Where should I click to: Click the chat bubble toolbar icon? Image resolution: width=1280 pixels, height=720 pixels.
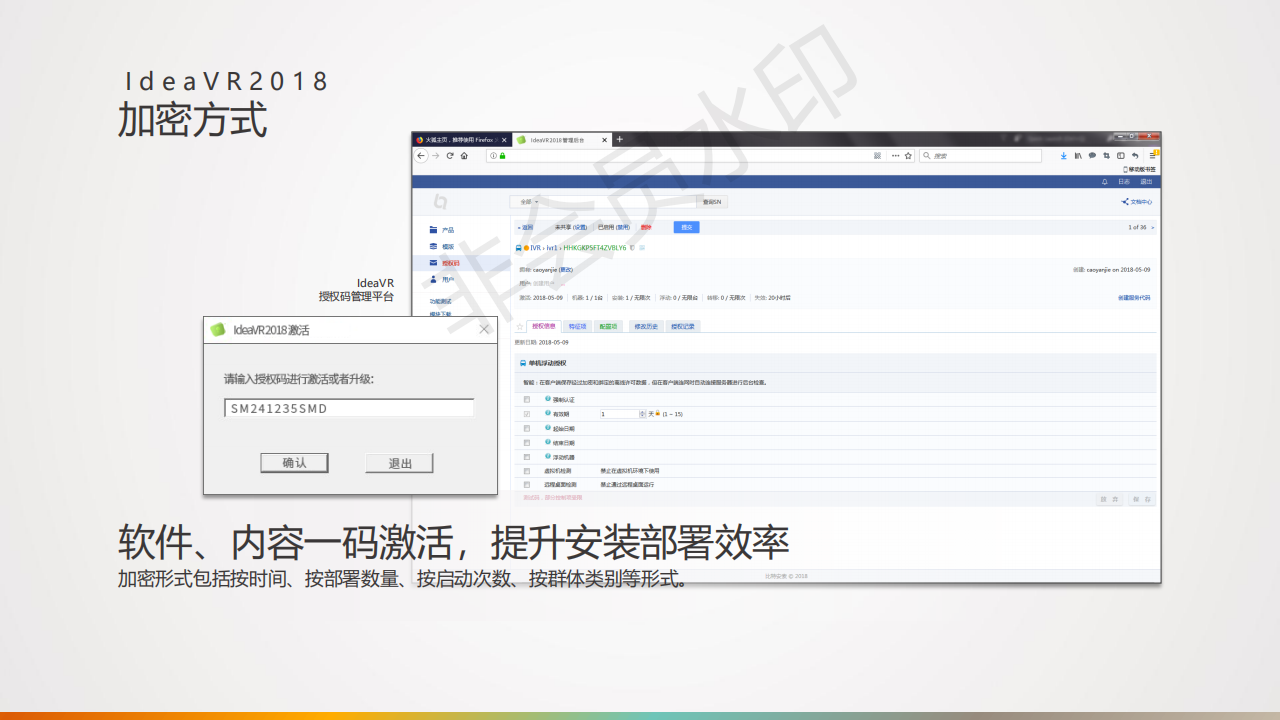coord(1092,156)
